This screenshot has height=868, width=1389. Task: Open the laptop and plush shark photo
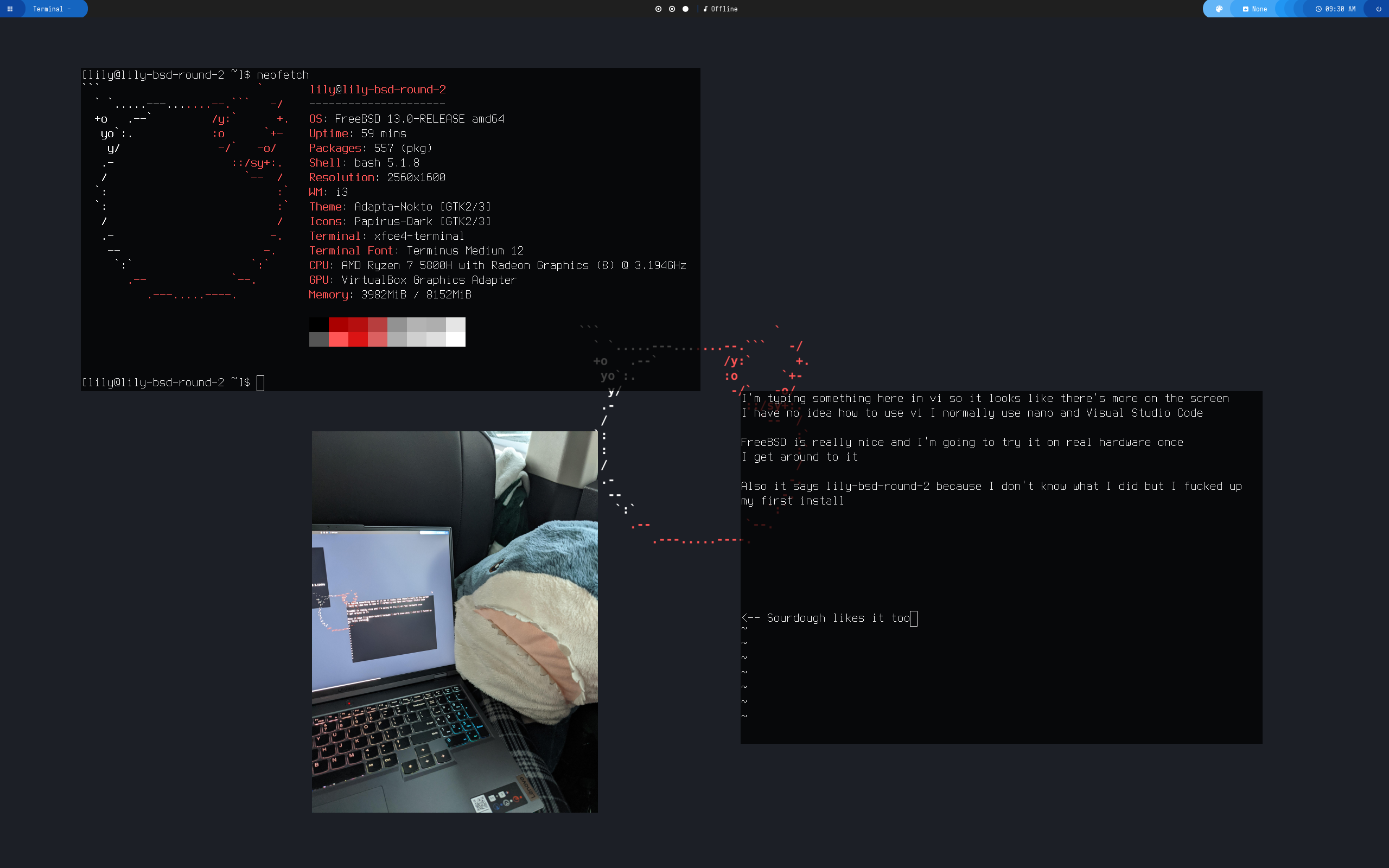click(x=455, y=622)
